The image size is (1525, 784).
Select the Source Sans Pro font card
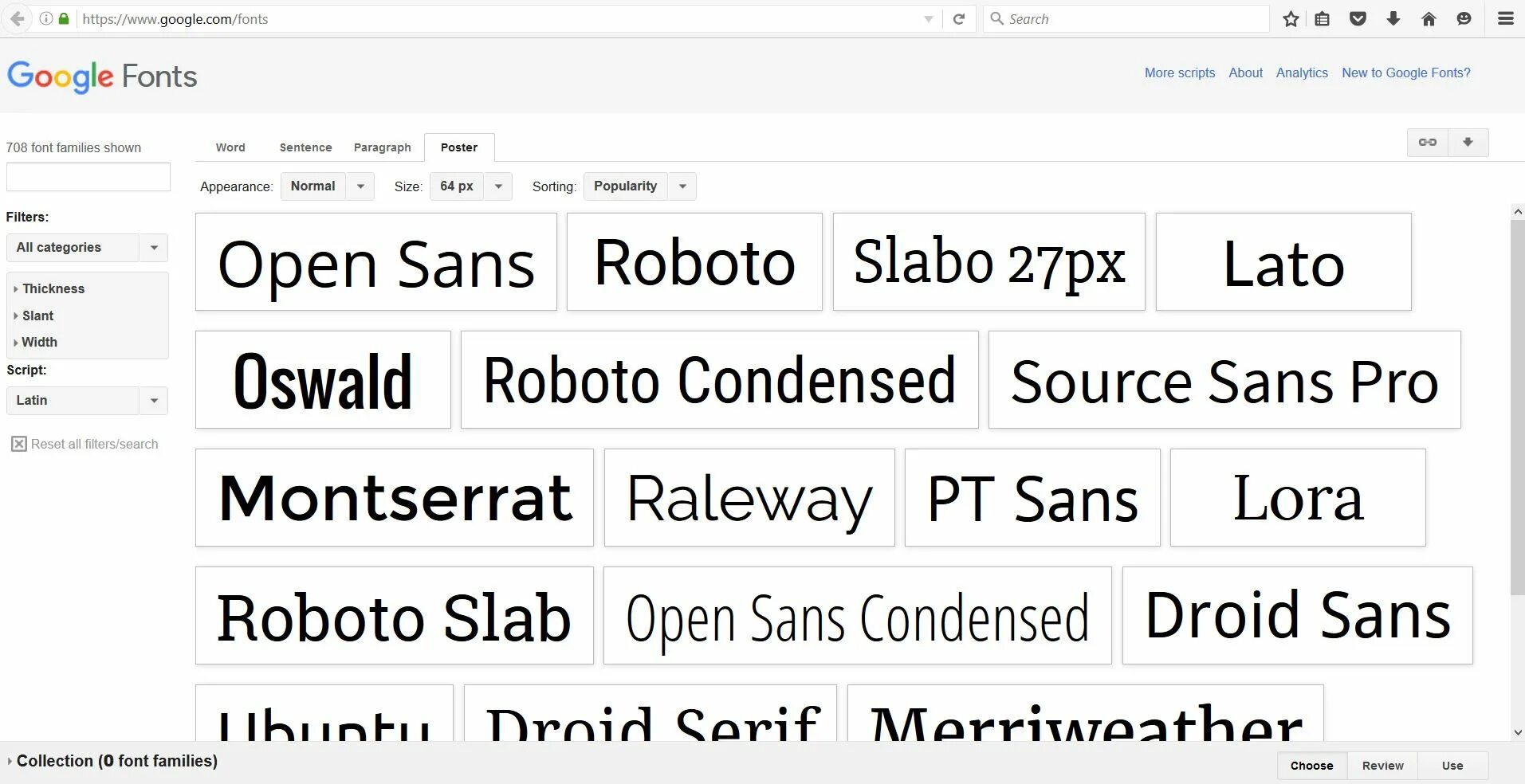(1224, 380)
